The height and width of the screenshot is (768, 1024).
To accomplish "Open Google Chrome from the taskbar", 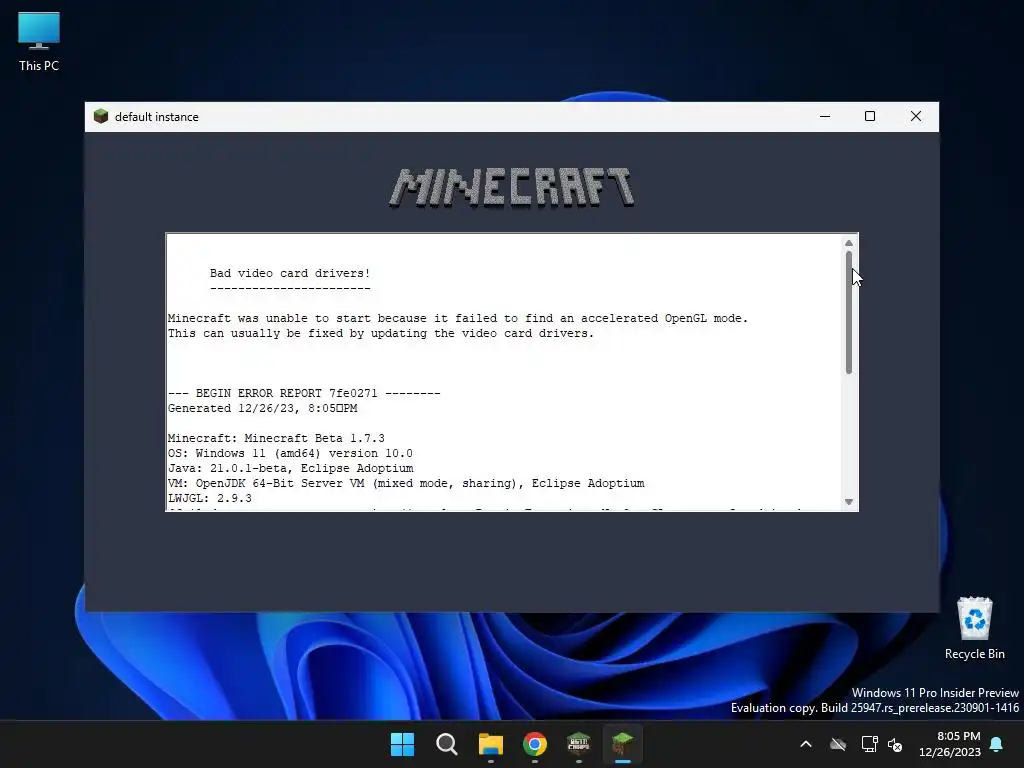I will click(x=535, y=744).
